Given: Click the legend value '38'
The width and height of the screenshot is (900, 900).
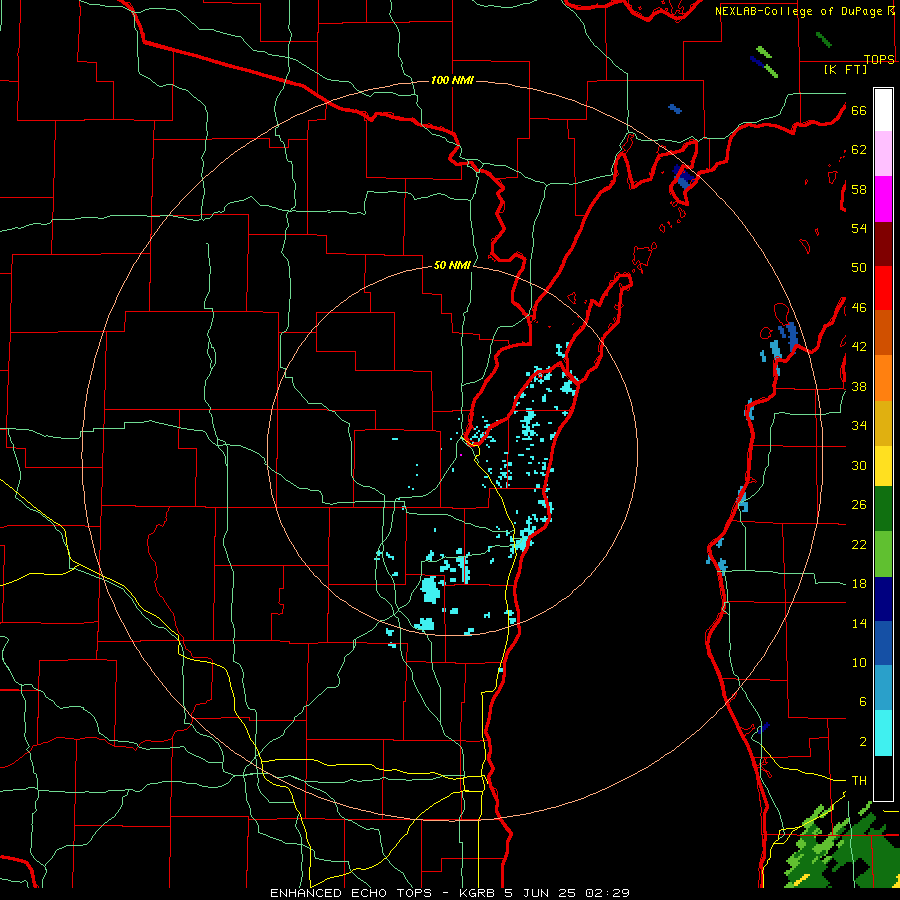Looking at the screenshot, I should (859, 387).
